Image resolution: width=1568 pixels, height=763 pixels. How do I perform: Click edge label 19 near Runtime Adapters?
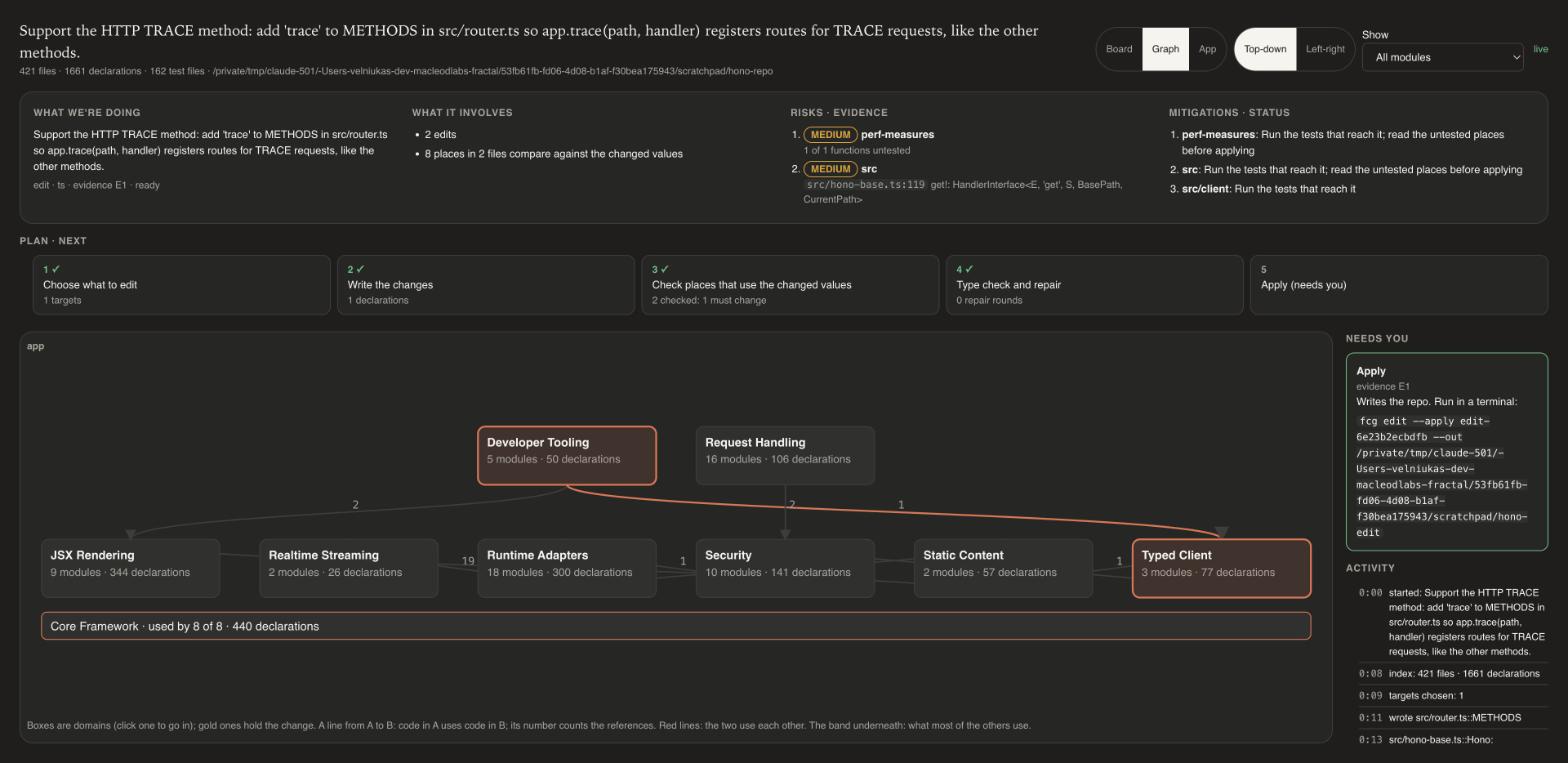[x=467, y=561]
